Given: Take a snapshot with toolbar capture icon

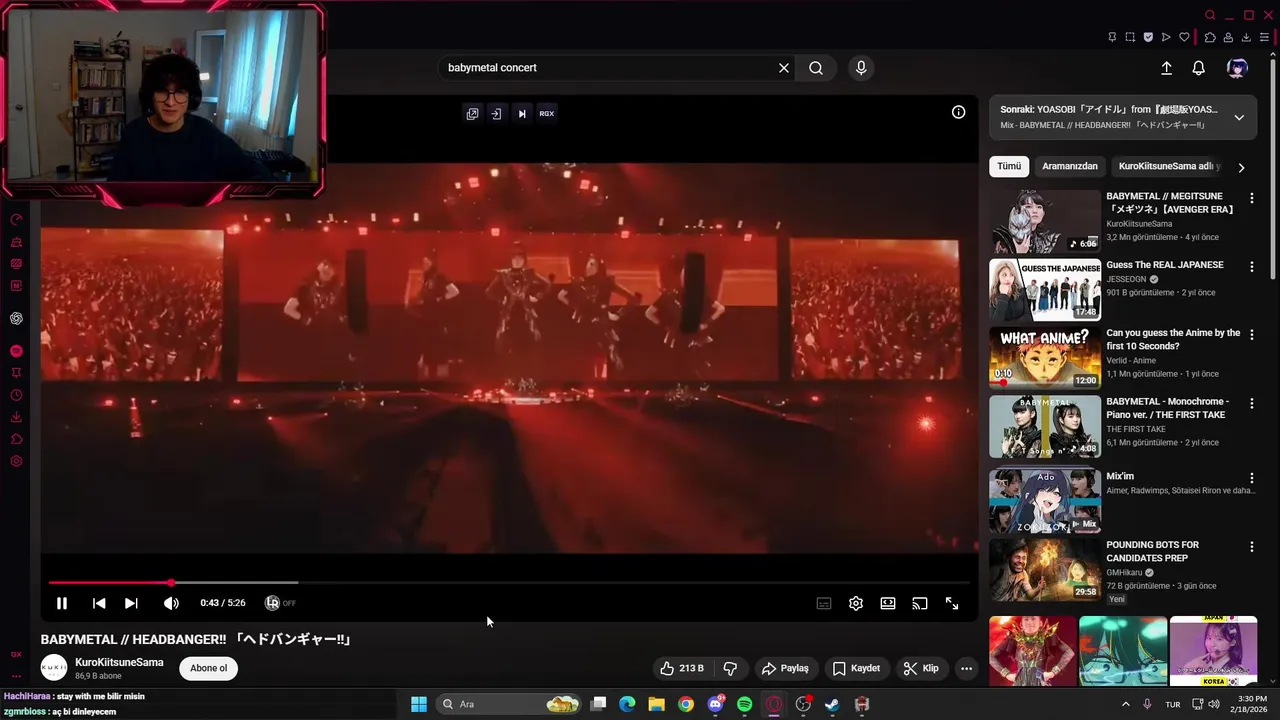Looking at the screenshot, I should pos(1130,37).
